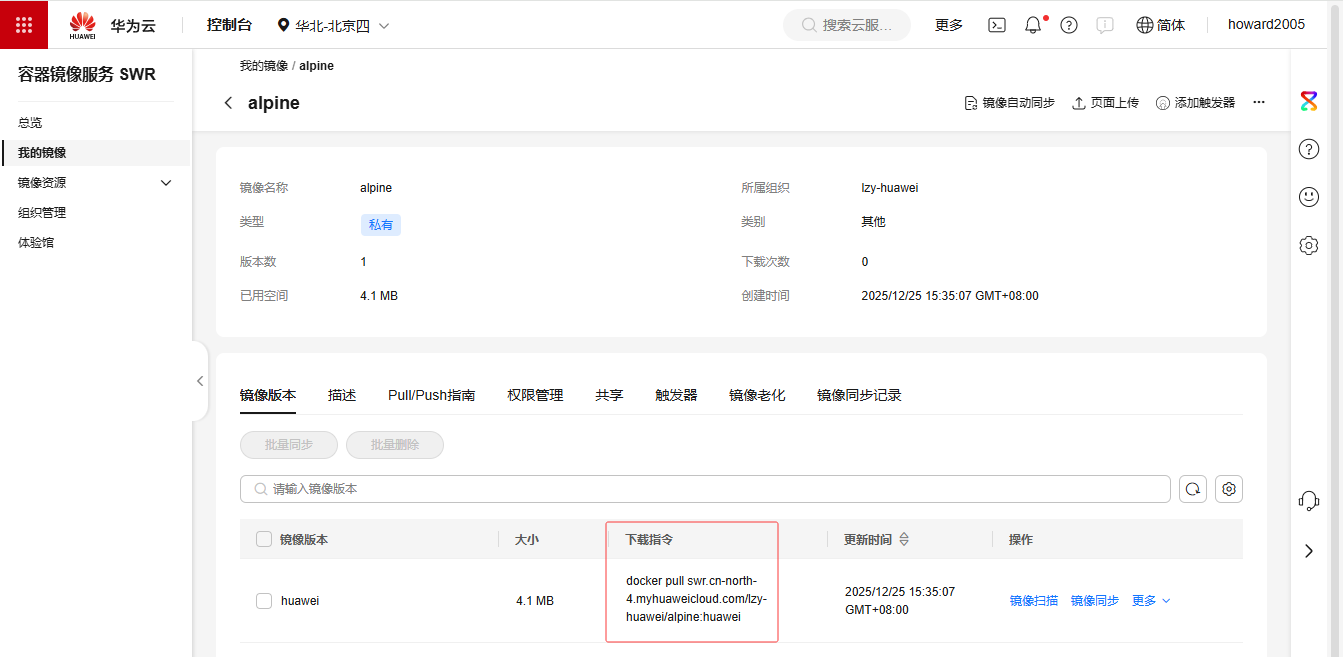
Task: Open the colorful assistant icon in right sidebar
Action: tap(1309, 100)
